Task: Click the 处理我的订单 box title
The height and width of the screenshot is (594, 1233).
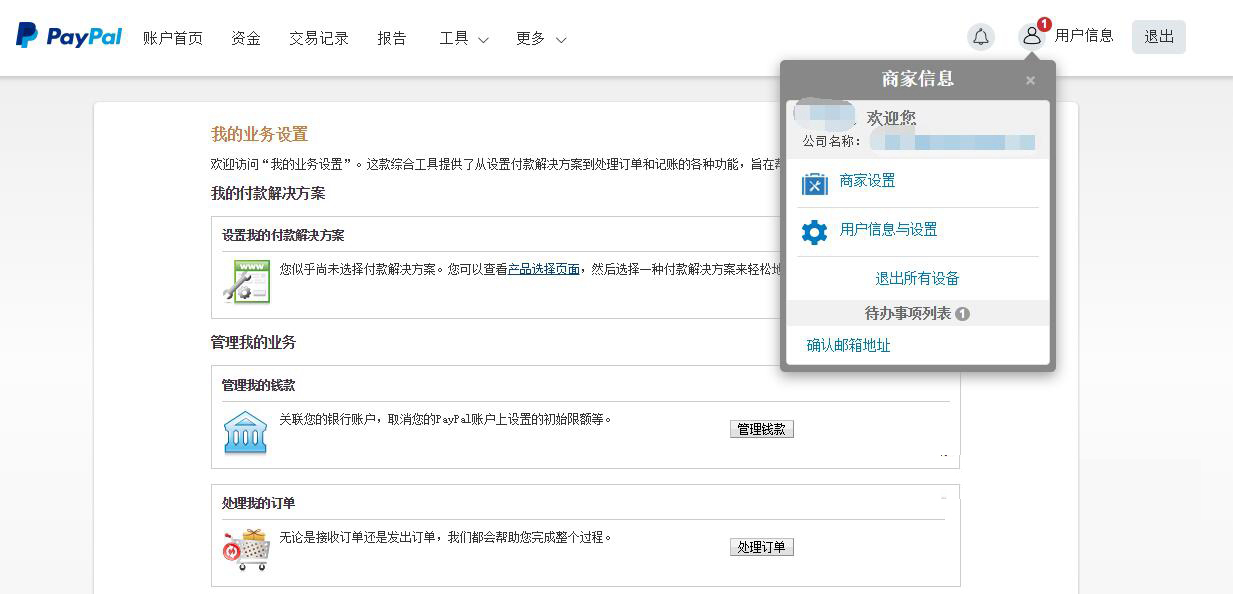Action: pyautogui.click(x=259, y=504)
